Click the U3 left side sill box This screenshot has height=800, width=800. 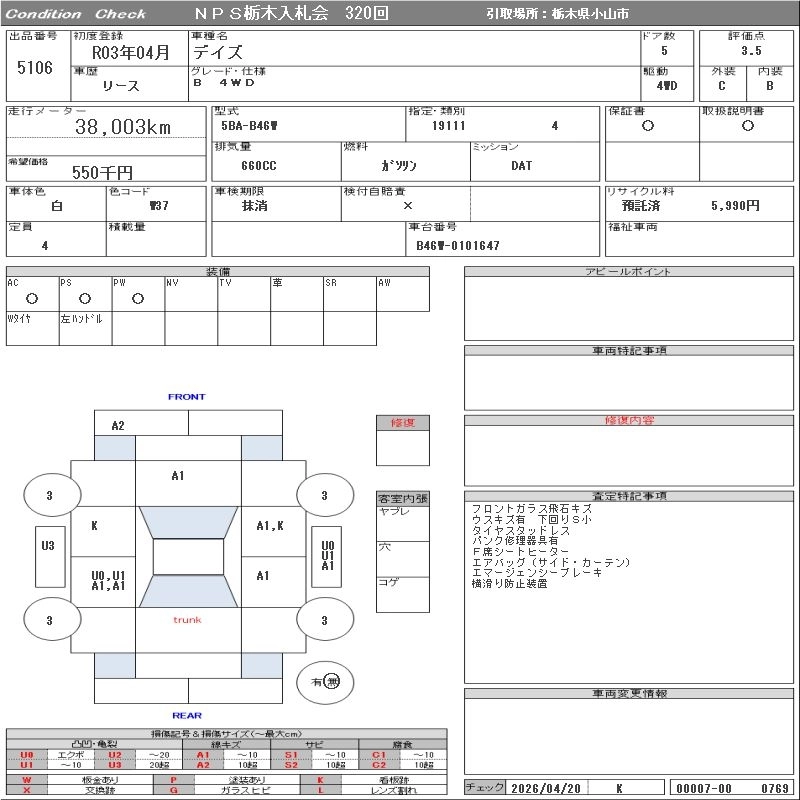[x=50, y=557]
